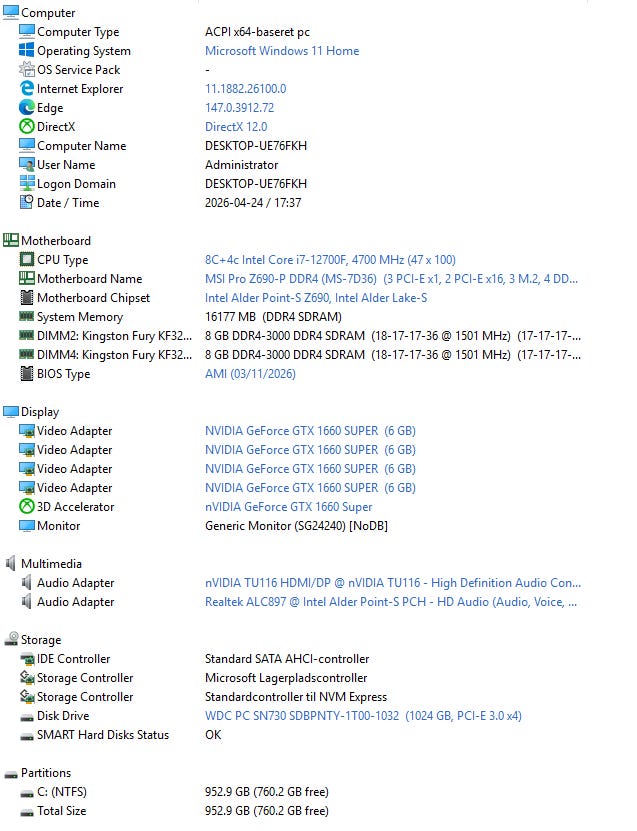637x831 pixels.
Task: Select the SMART status value 'OK'
Action: pyautogui.click(x=213, y=735)
